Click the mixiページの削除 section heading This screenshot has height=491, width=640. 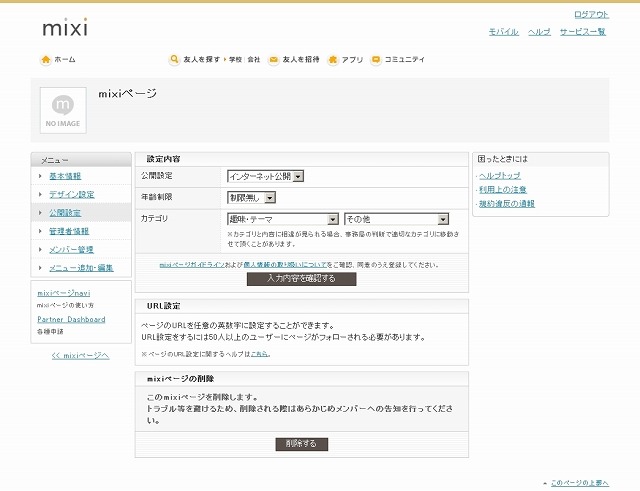[x=180, y=379]
